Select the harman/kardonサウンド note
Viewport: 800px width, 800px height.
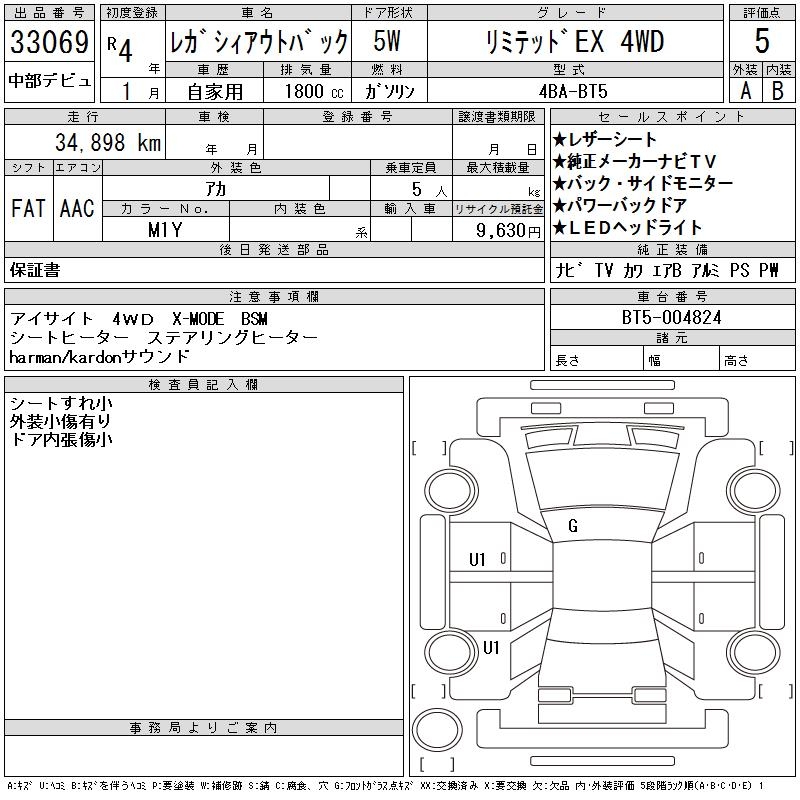click(x=99, y=357)
